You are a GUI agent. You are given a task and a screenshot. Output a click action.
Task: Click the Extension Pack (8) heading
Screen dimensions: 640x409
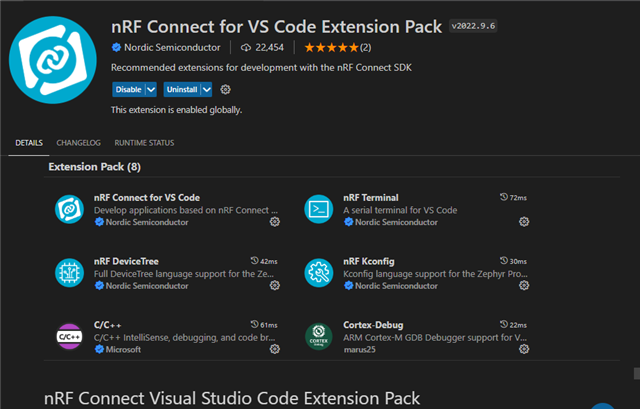click(x=94, y=167)
